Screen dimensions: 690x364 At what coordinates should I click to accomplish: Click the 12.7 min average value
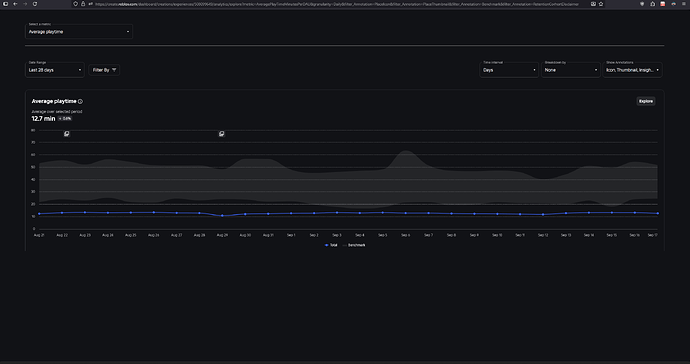point(43,119)
